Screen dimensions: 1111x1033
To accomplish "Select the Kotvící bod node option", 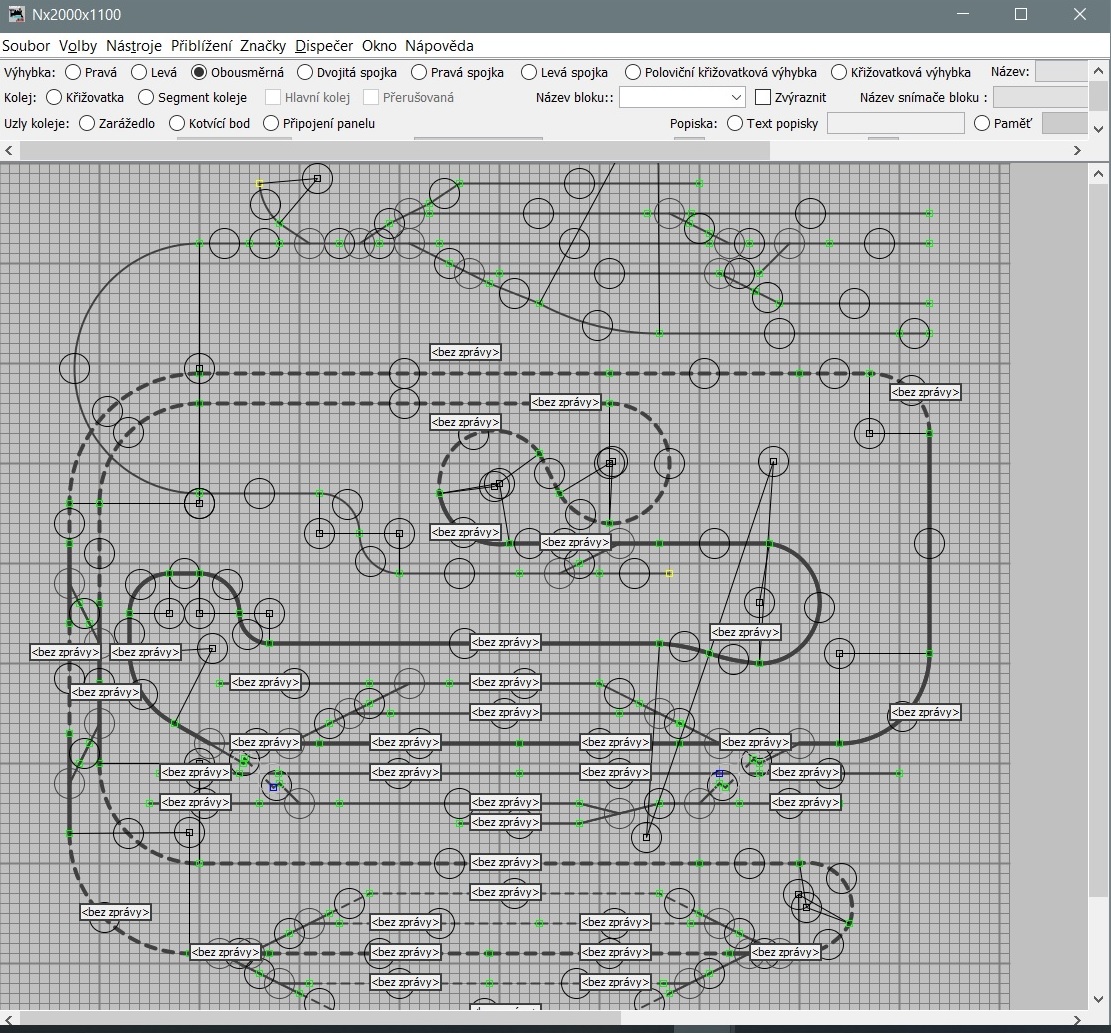I will 178,124.
